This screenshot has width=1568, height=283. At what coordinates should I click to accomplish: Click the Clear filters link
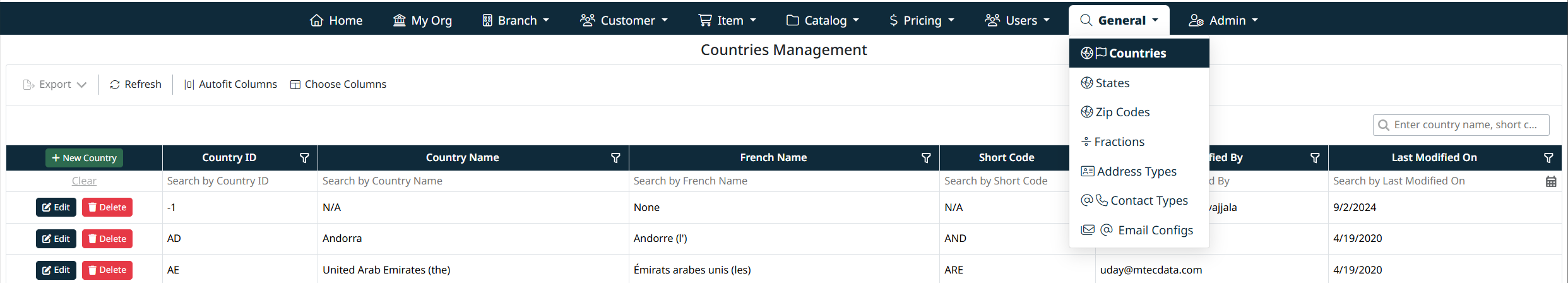pos(84,181)
